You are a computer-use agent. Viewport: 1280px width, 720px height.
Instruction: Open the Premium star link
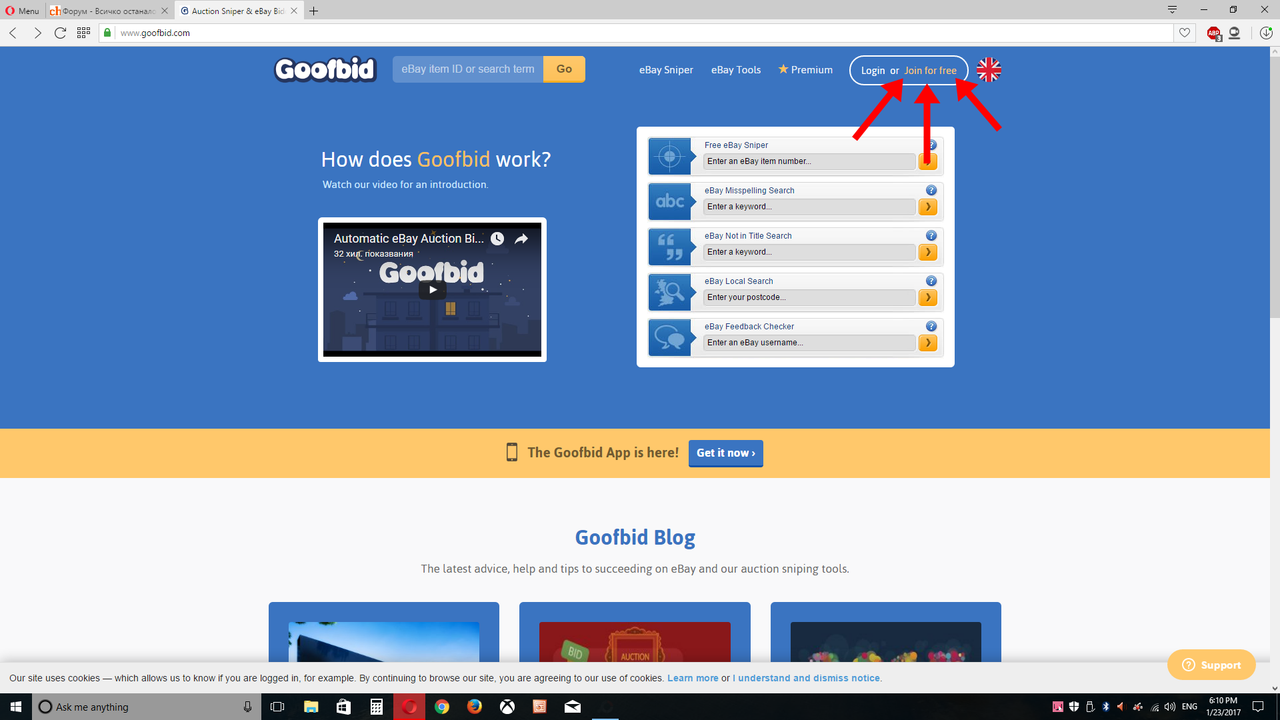pyautogui.click(x=806, y=70)
